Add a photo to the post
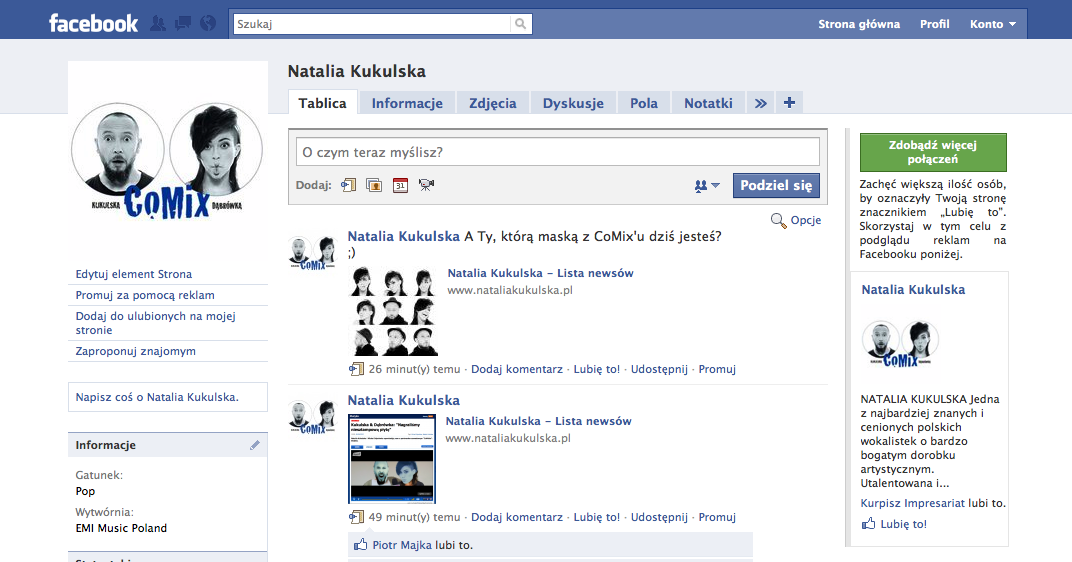 (x=374, y=185)
